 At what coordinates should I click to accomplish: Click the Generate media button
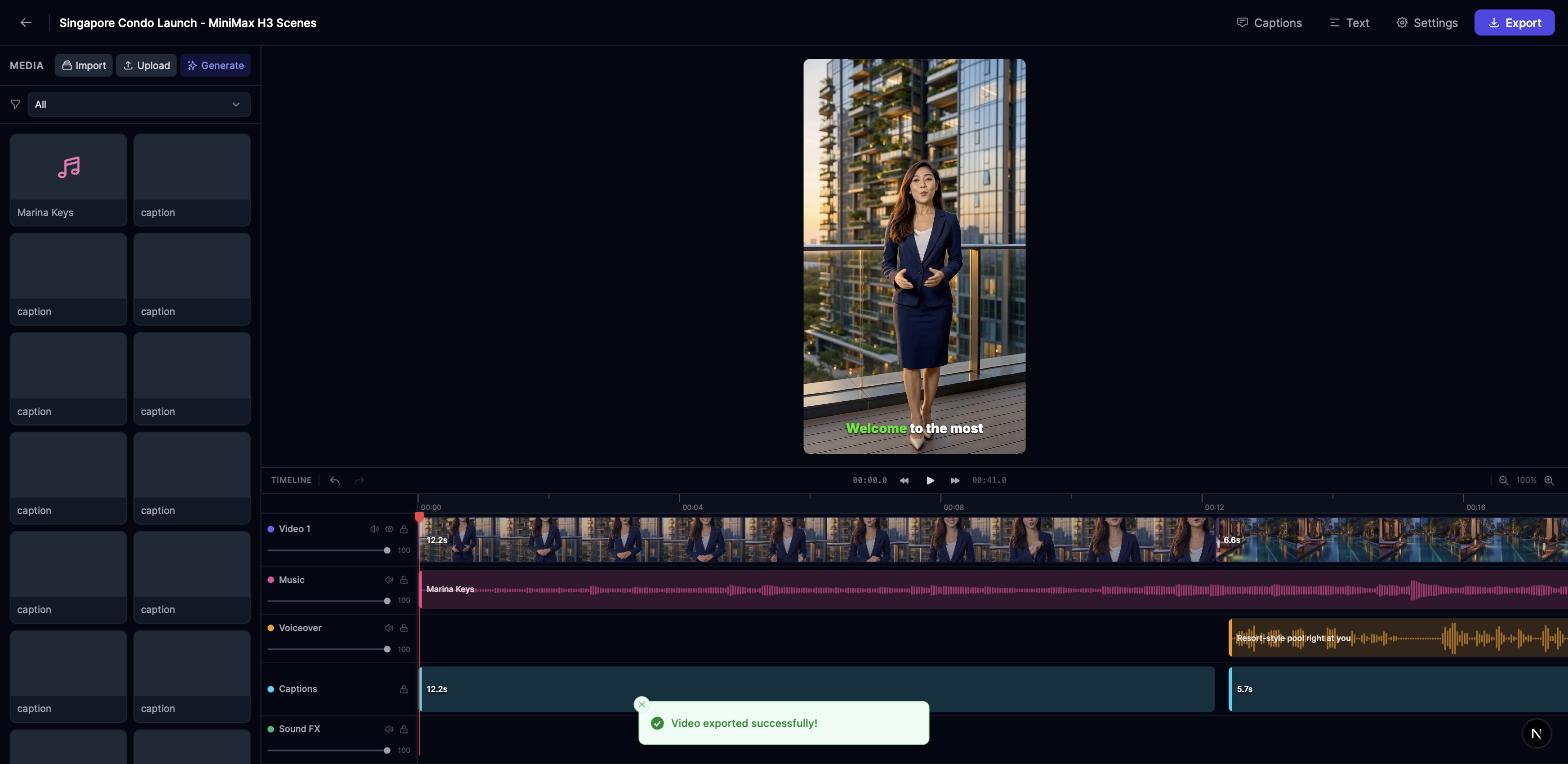pos(215,65)
